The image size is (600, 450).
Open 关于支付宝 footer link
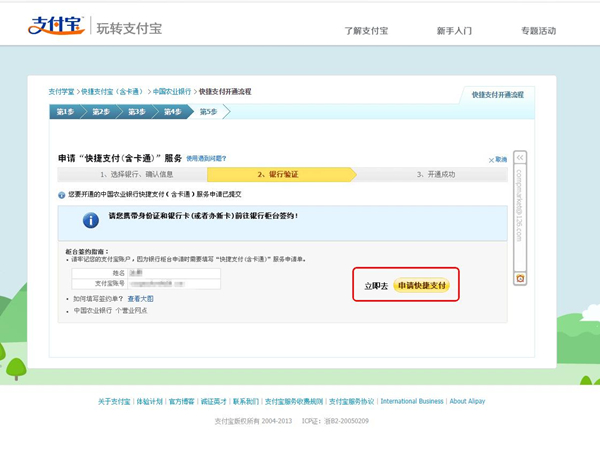[114, 401]
